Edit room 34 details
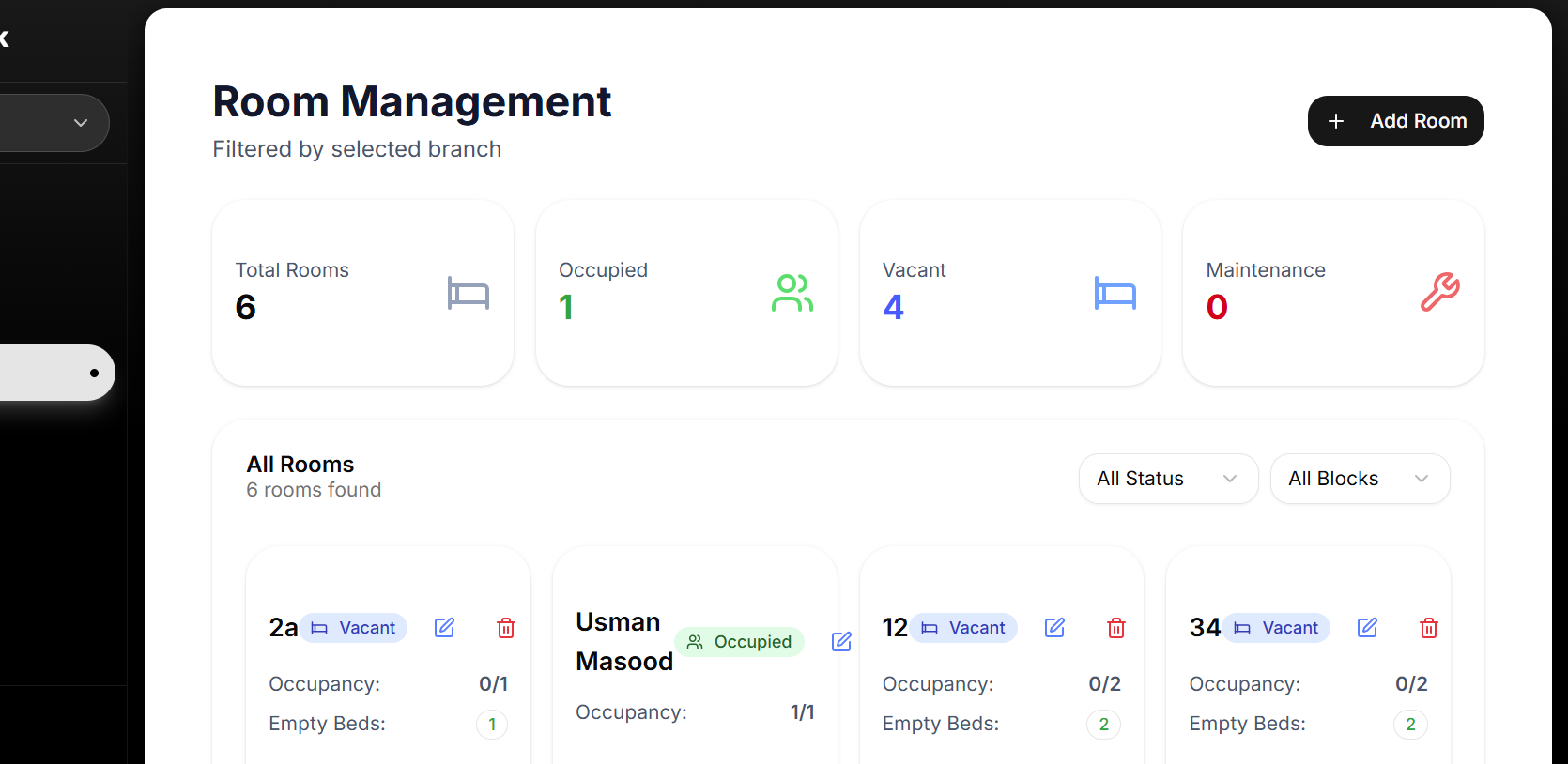1568x764 pixels. [x=1367, y=628]
